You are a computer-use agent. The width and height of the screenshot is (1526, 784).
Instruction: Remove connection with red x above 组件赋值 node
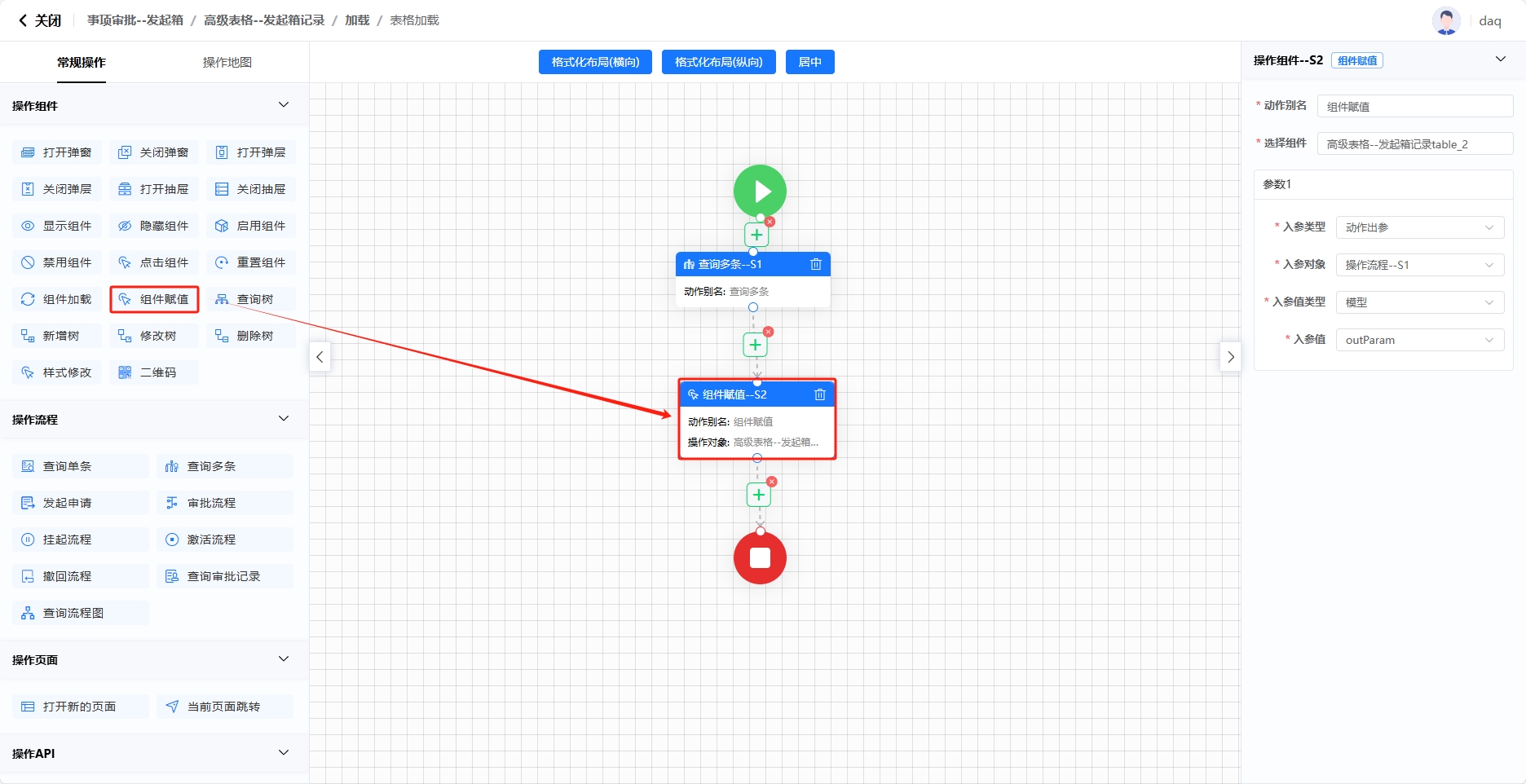[x=768, y=332]
